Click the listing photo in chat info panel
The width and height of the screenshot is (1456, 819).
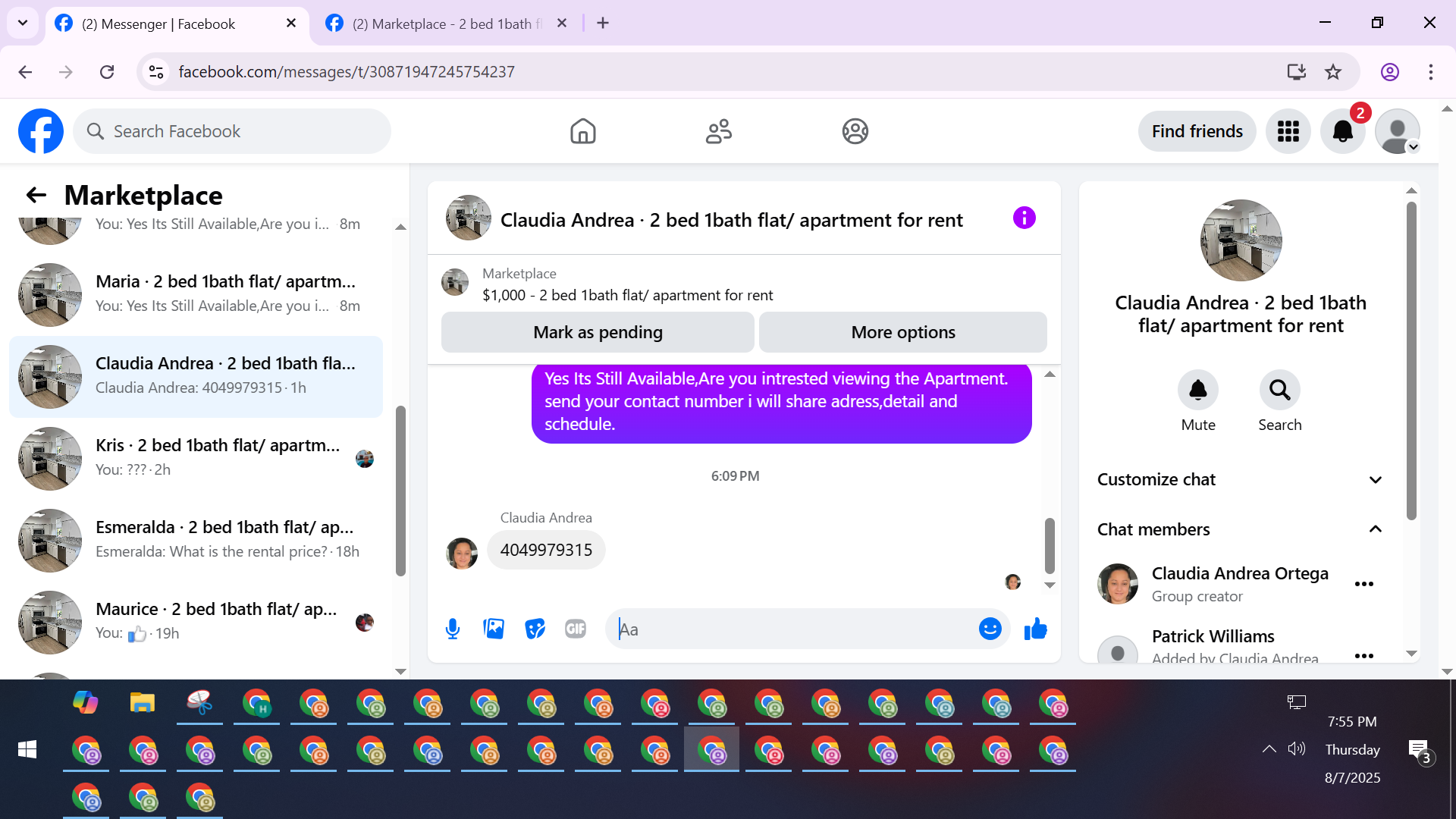(x=1241, y=240)
